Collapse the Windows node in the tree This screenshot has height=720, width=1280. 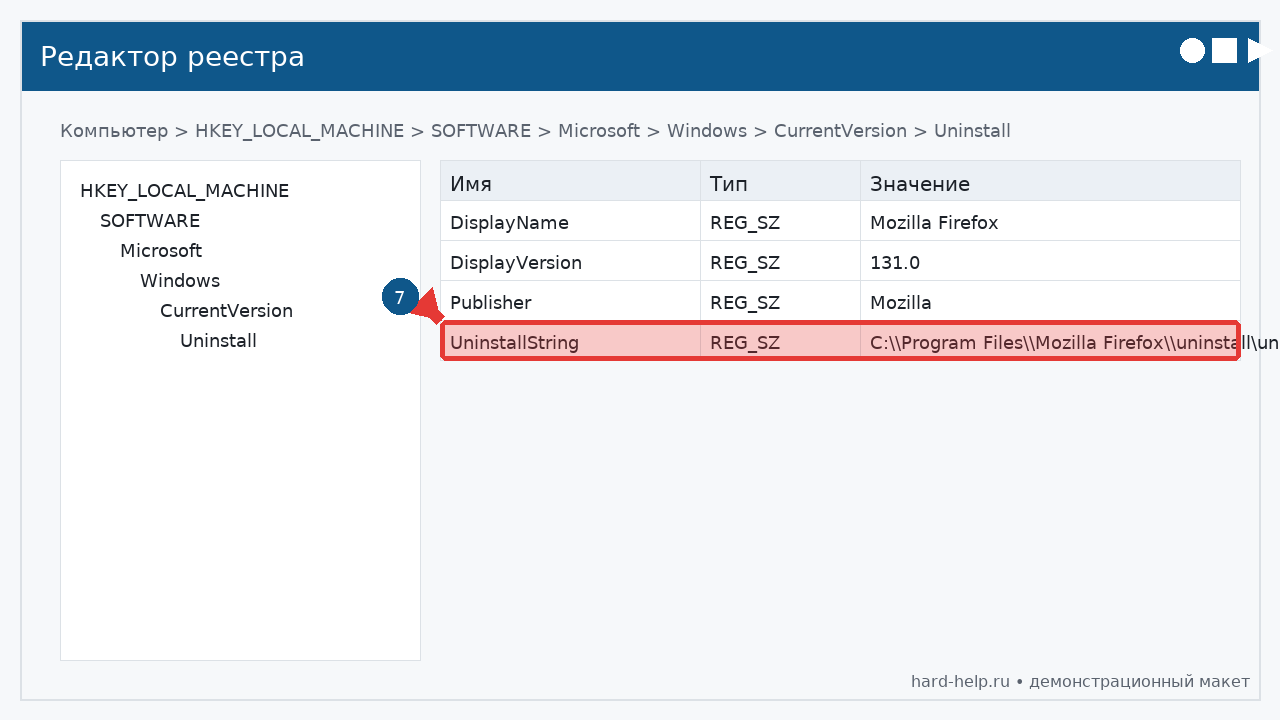point(180,280)
